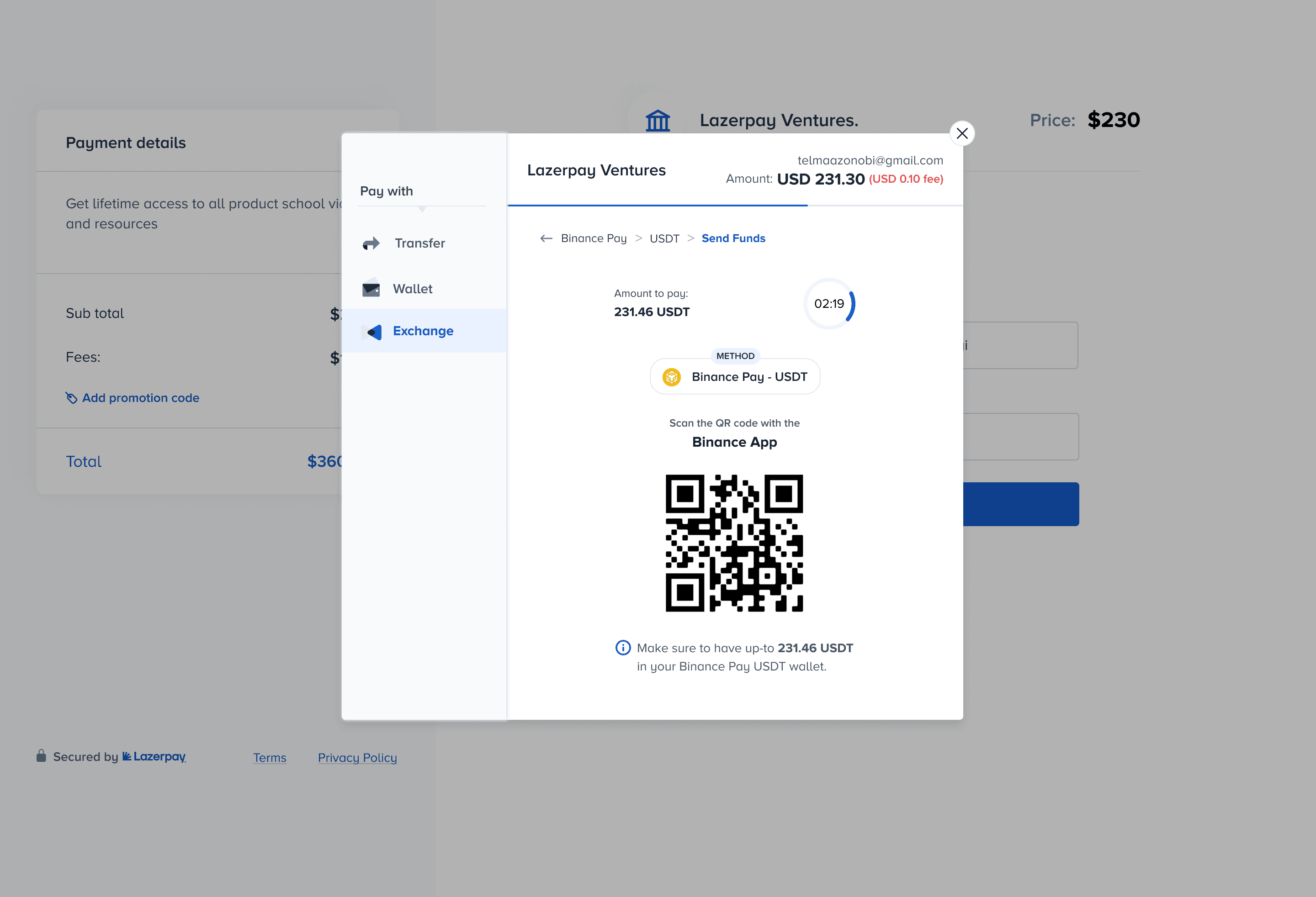Navigate to Binance Pay breadcrumb
Screen dimensions: 1316x897
[594, 238]
